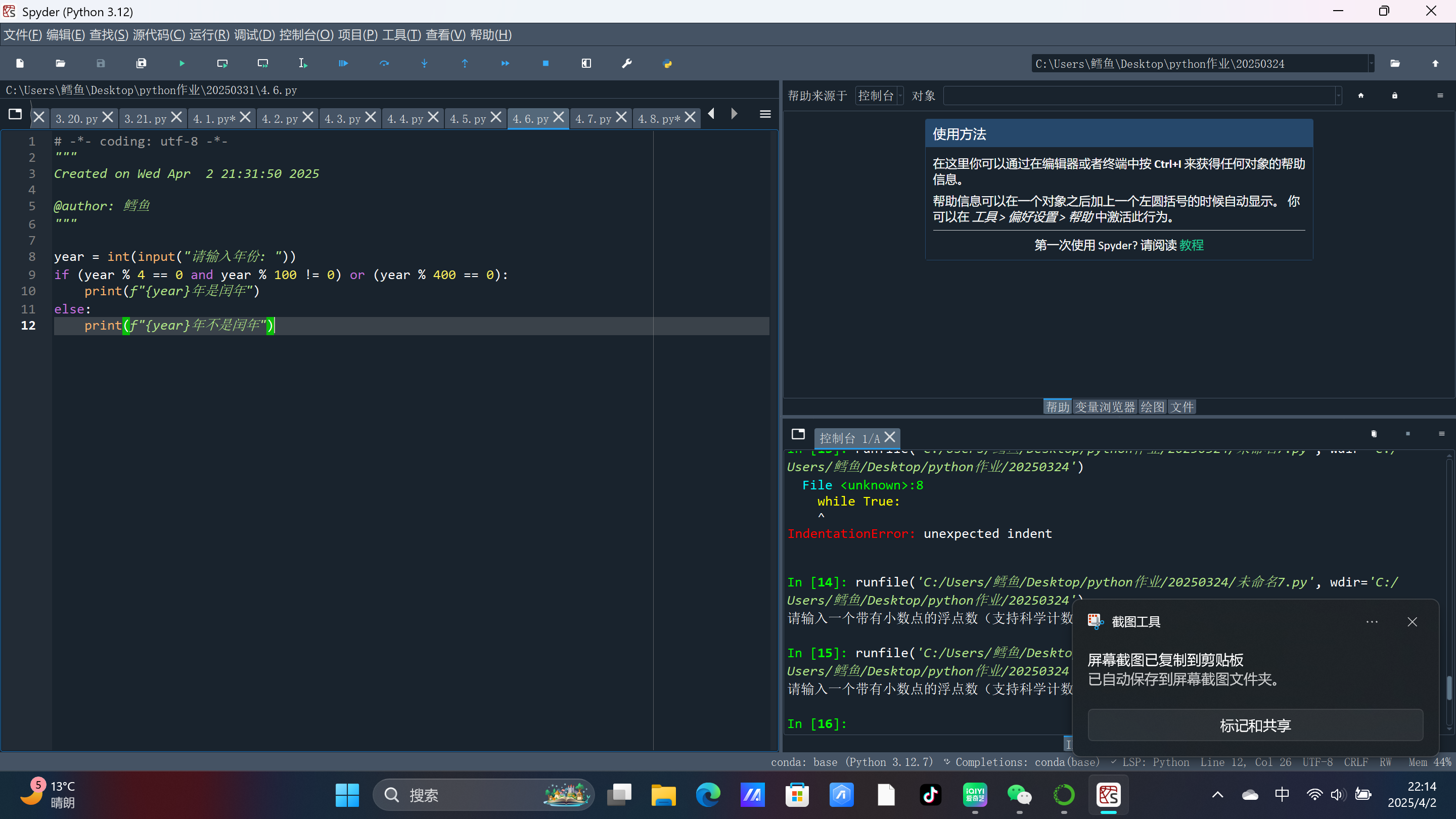Click the Open file folder icon
The width and height of the screenshot is (1456, 819).
(x=61, y=63)
